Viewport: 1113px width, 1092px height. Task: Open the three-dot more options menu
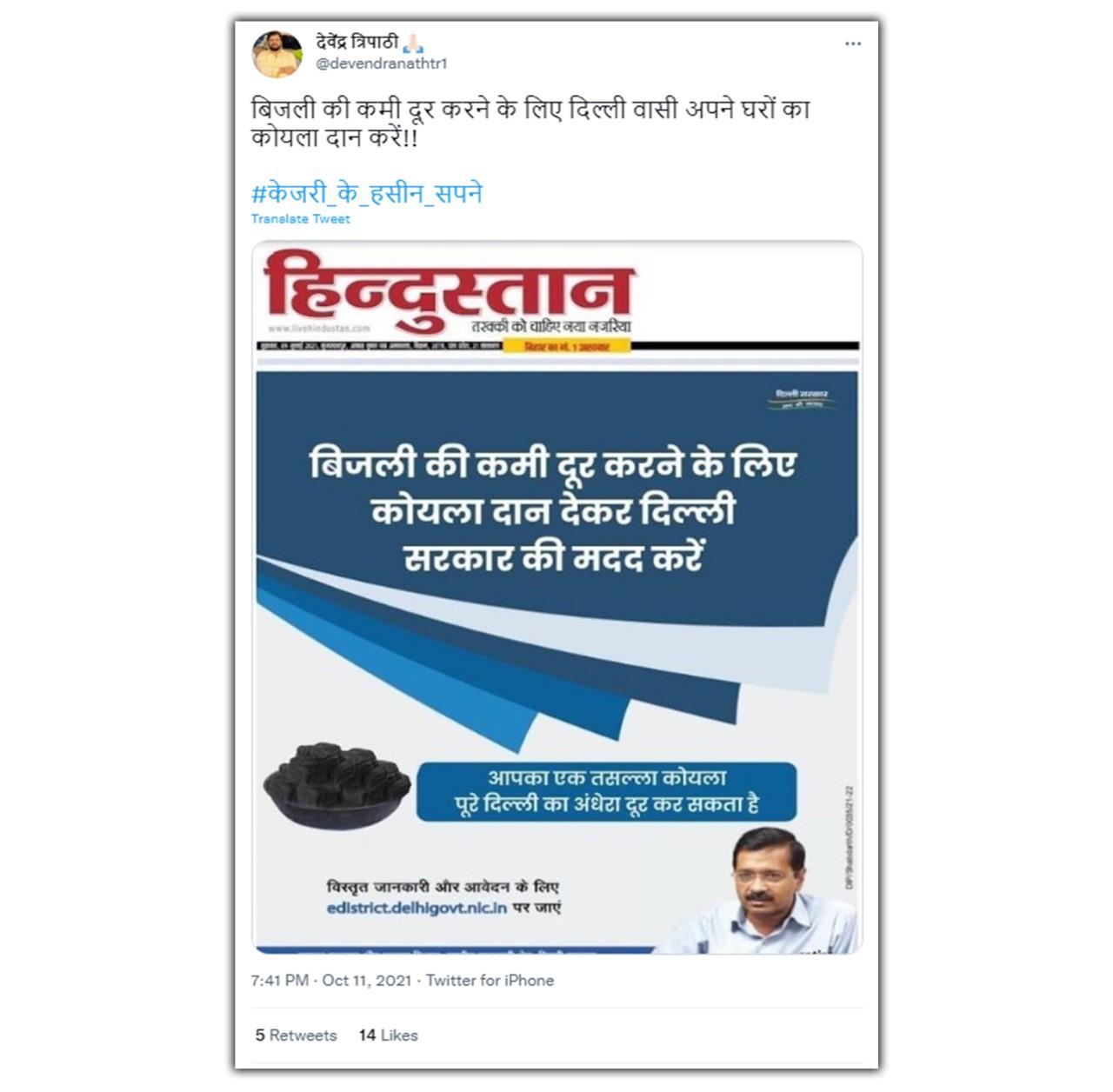click(853, 43)
